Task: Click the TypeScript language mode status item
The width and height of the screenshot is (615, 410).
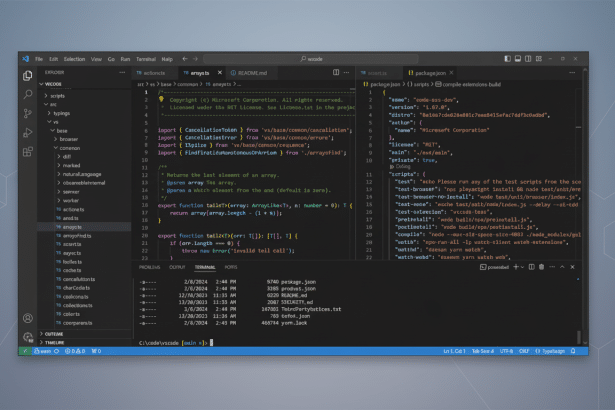Action: (x=550, y=351)
